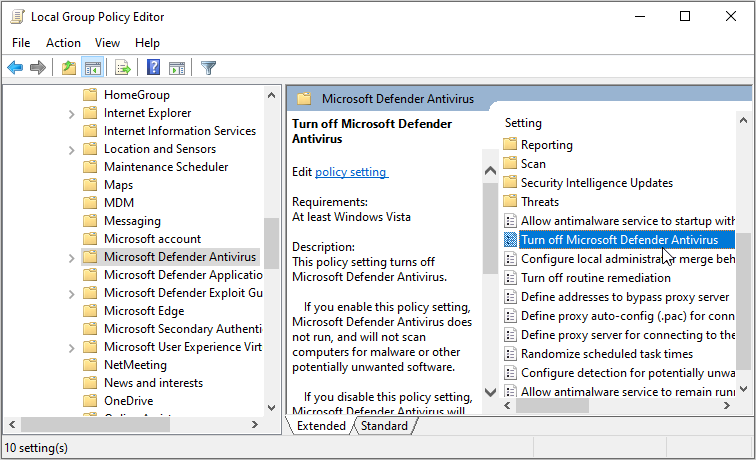Switch to the Standard tab

pos(384,426)
